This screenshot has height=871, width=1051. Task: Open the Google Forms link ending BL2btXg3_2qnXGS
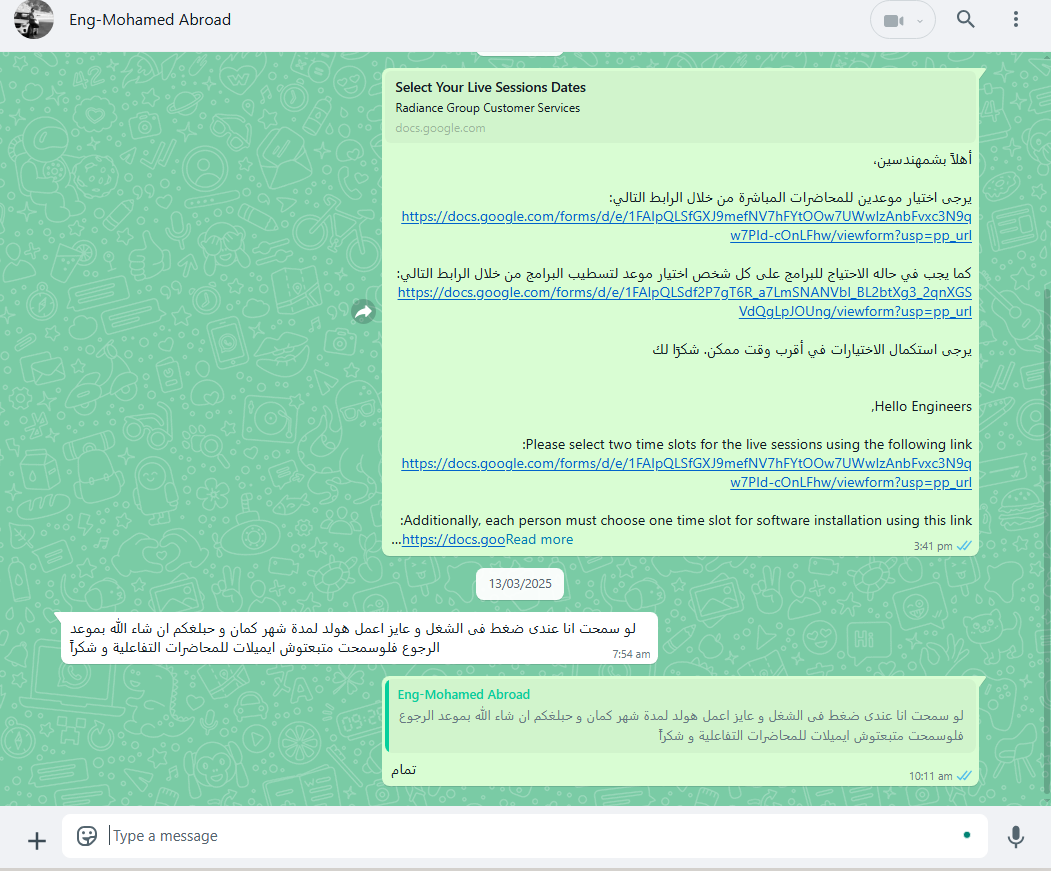(x=684, y=302)
